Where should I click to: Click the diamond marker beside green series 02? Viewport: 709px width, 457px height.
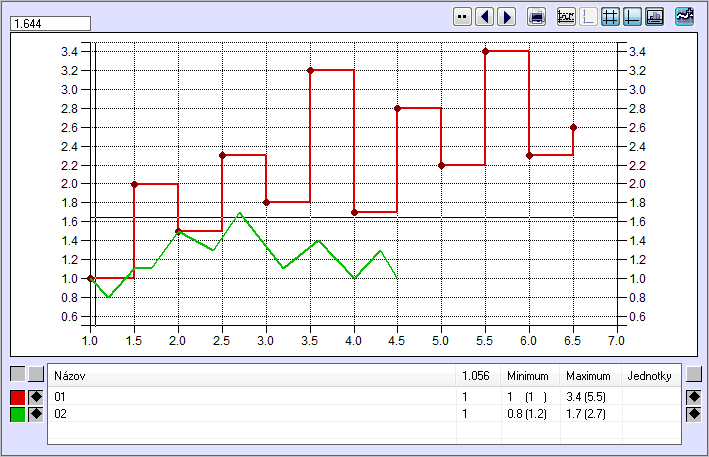[x=36, y=413]
